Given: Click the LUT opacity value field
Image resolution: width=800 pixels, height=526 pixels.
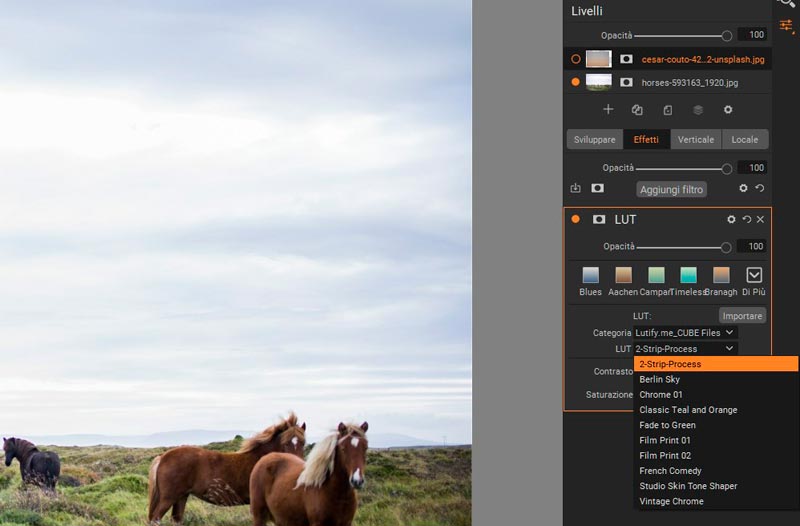Looking at the screenshot, I should [x=752, y=246].
